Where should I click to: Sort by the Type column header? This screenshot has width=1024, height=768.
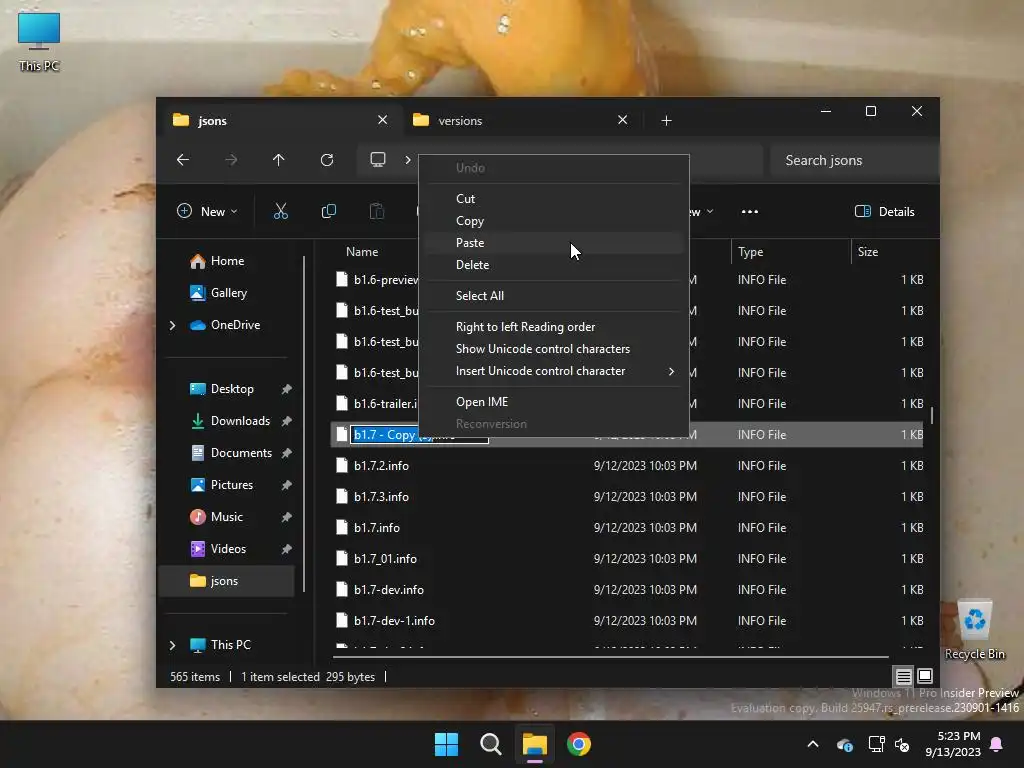click(x=750, y=252)
